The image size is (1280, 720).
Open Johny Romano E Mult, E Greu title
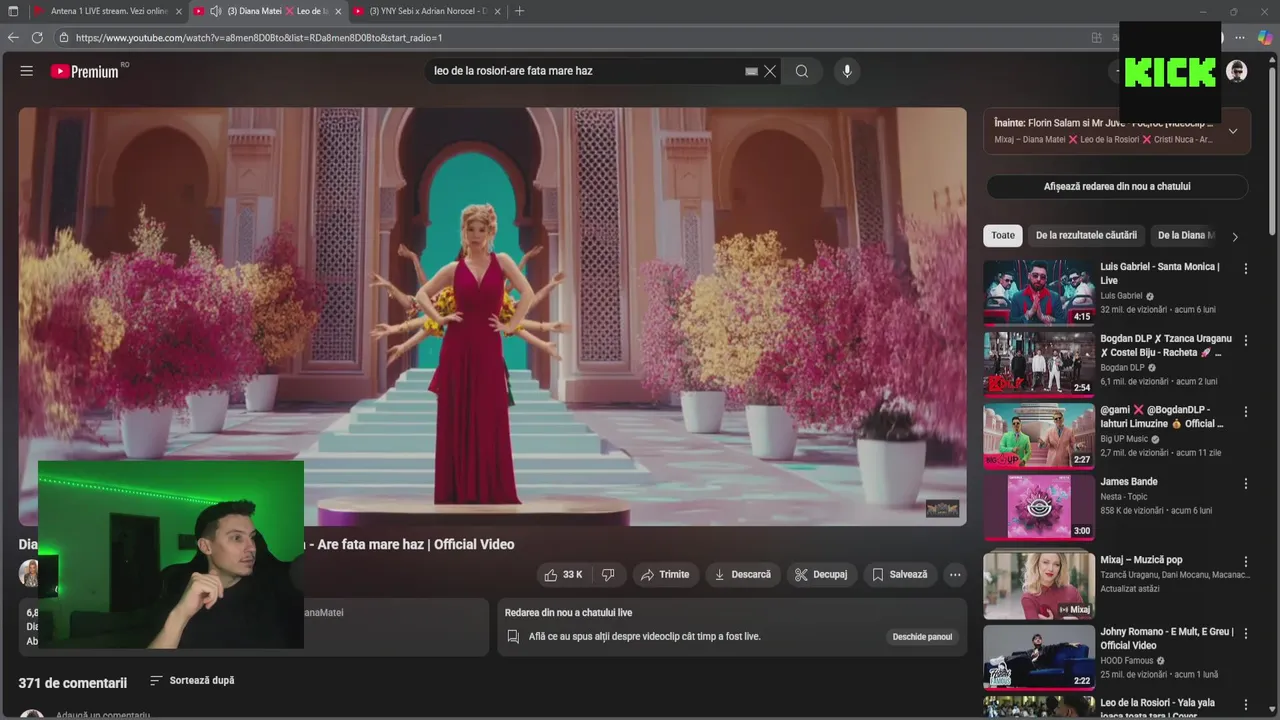[x=1167, y=639]
